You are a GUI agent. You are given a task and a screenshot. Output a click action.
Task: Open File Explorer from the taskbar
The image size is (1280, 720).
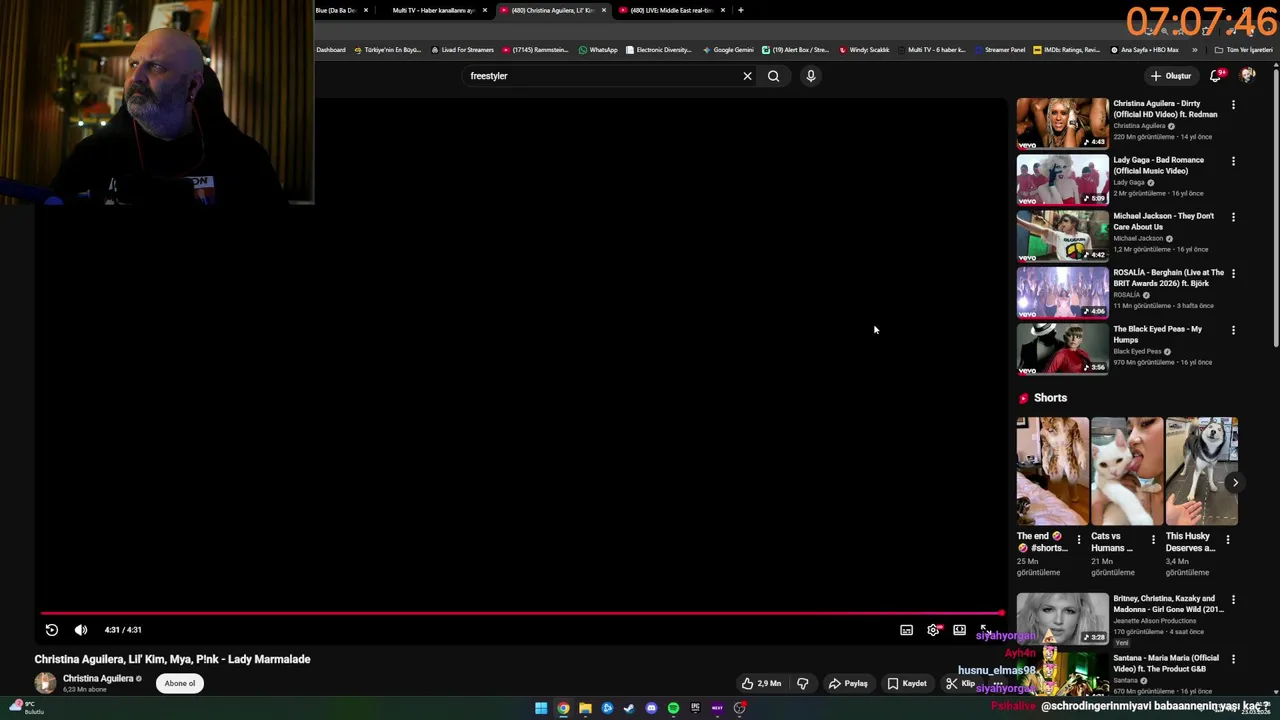tap(585, 708)
